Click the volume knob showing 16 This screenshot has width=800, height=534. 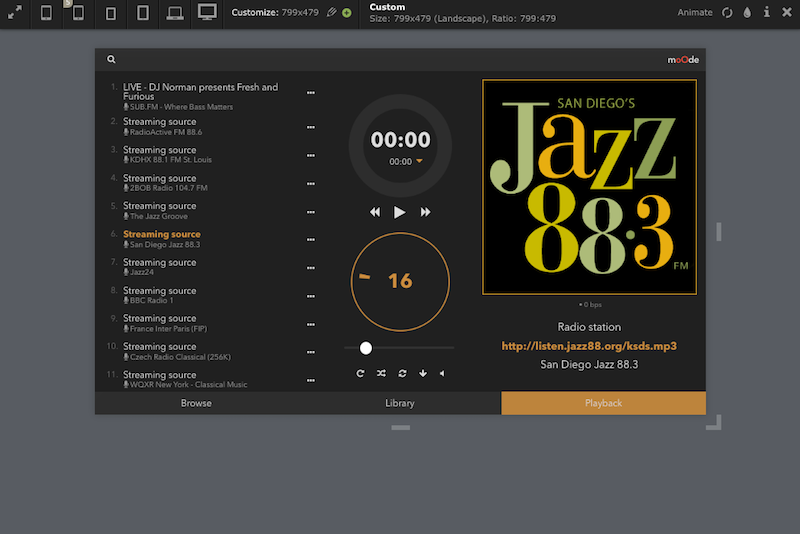[401, 282]
